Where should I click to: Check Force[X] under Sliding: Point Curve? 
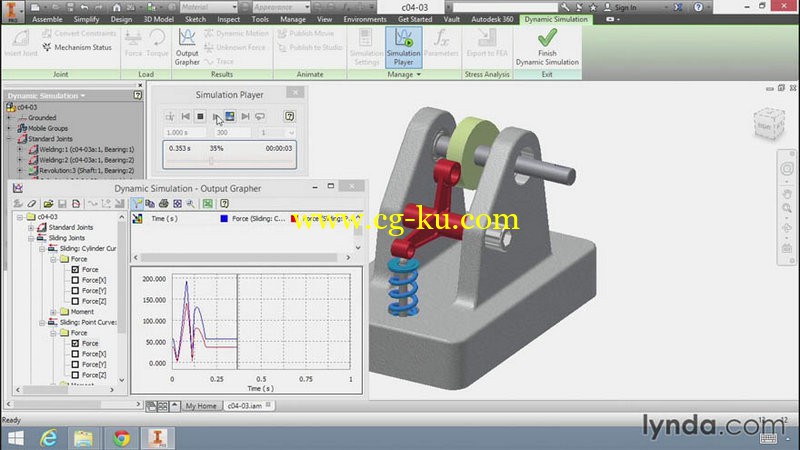[x=75, y=354]
